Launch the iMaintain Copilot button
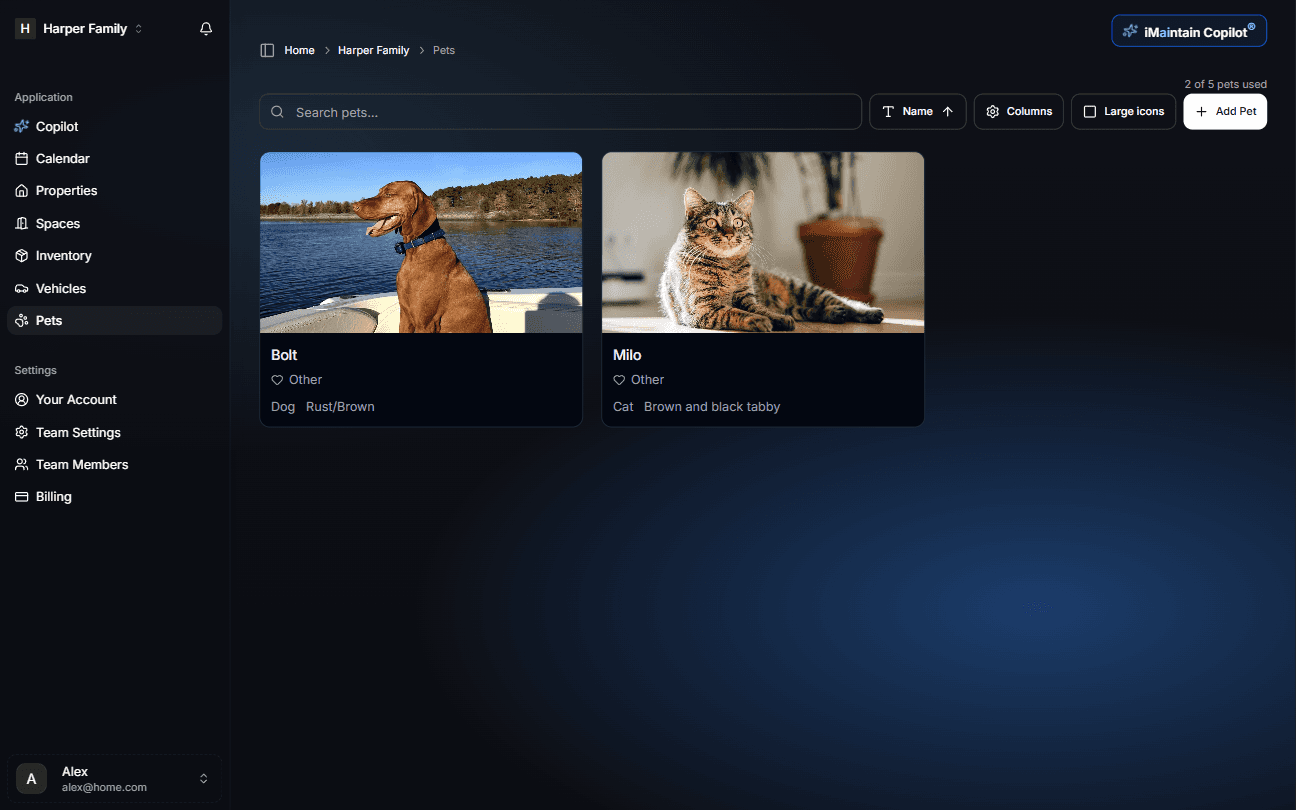The height and width of the screenshot is (810, 1296). (x=1189, y=31)
